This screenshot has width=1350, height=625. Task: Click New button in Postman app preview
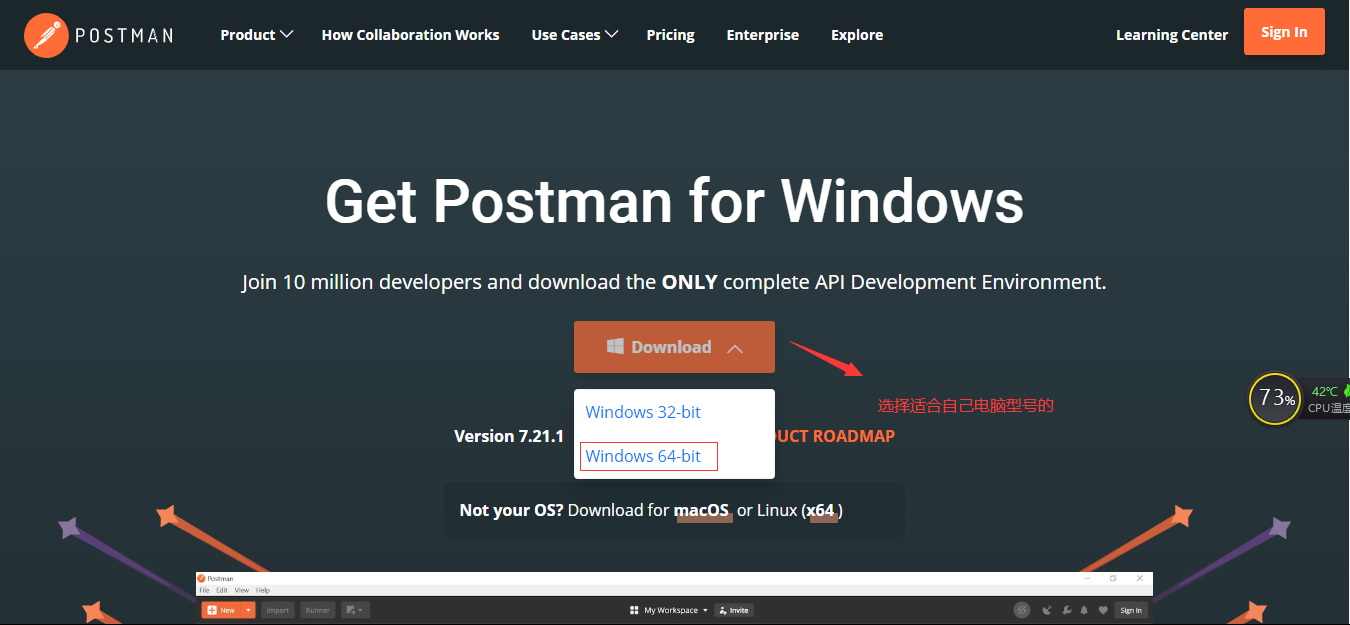220,610
